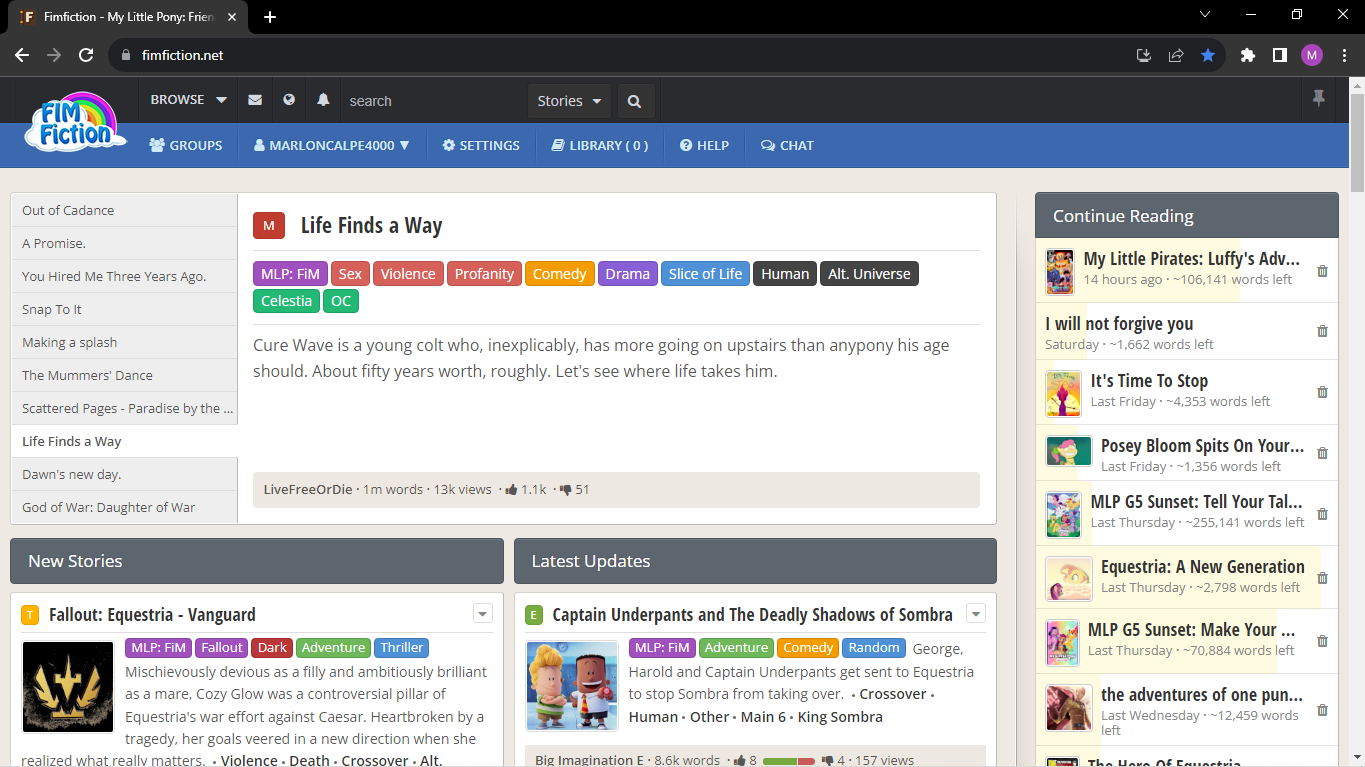Trash MLP G5 Sunset: Tell Your Tale entry

coord(1322,514)
